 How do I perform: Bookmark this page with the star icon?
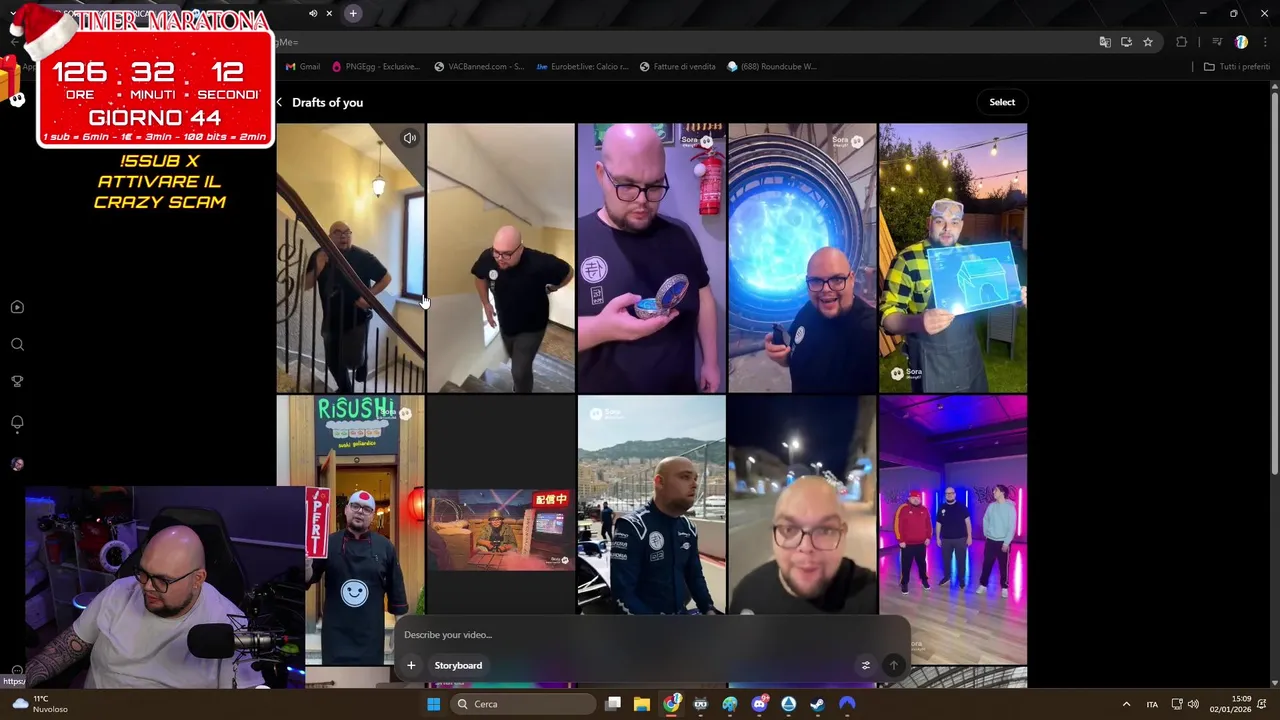(x=1148, y=42)
